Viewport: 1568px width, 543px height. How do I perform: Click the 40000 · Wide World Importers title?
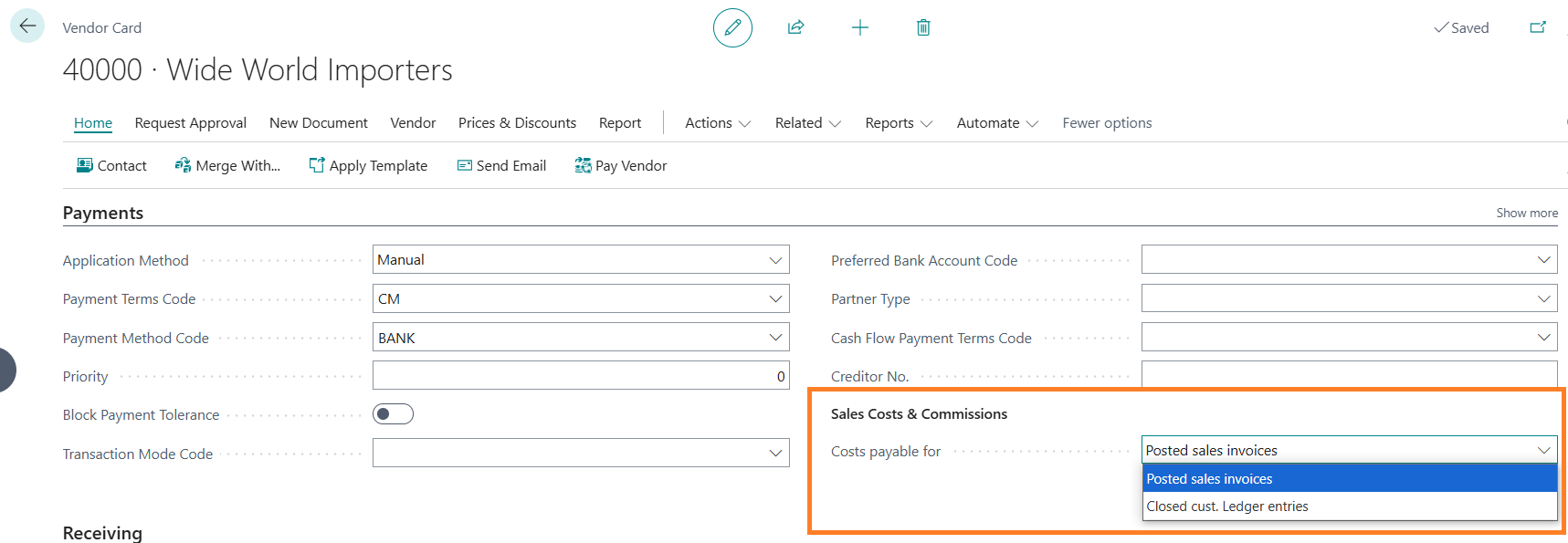258,69
